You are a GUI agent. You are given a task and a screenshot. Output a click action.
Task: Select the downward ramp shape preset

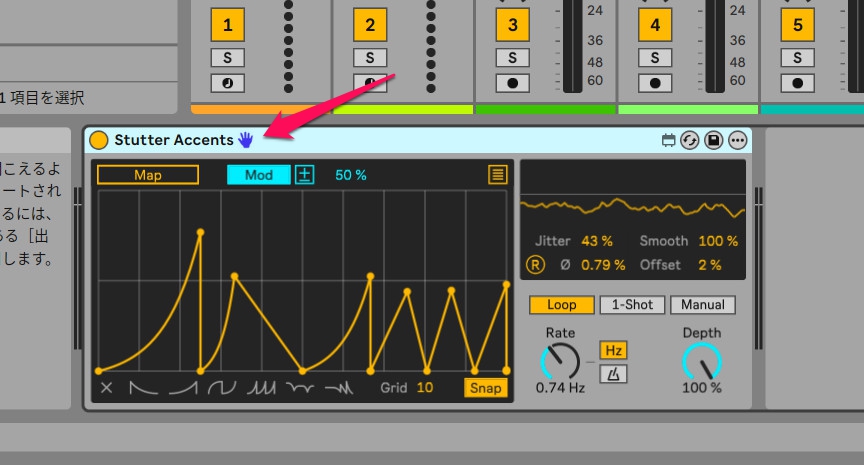[144, 387]
